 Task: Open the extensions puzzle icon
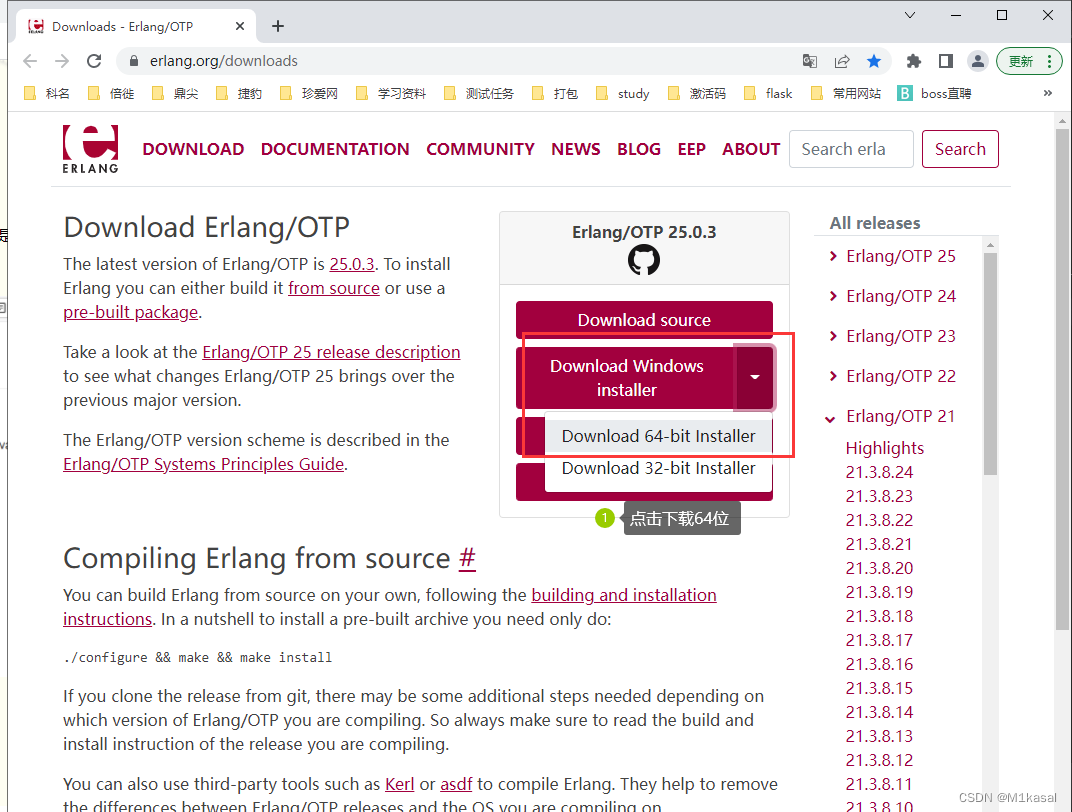pyautogui.click(x=913, y=61)
